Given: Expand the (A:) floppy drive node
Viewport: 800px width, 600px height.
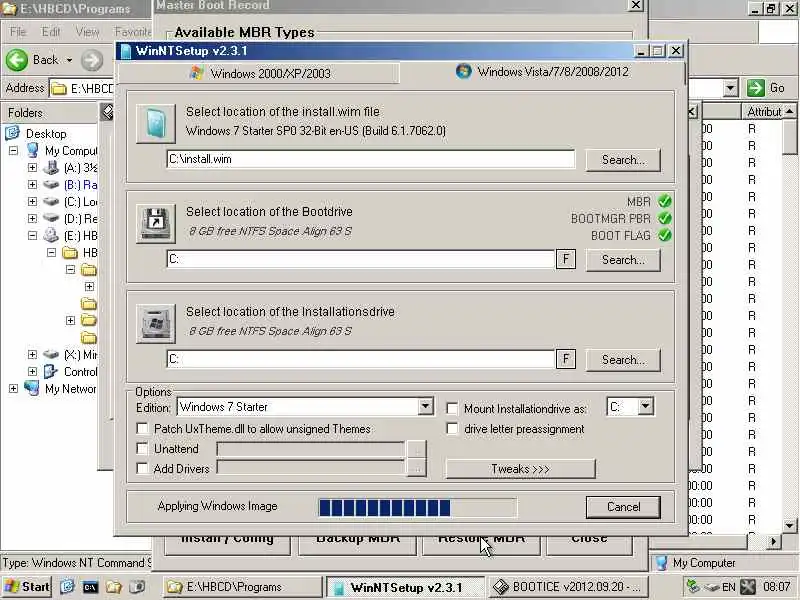Looking at the screenshot, I should pyautogui.click(x=32, y=167).
